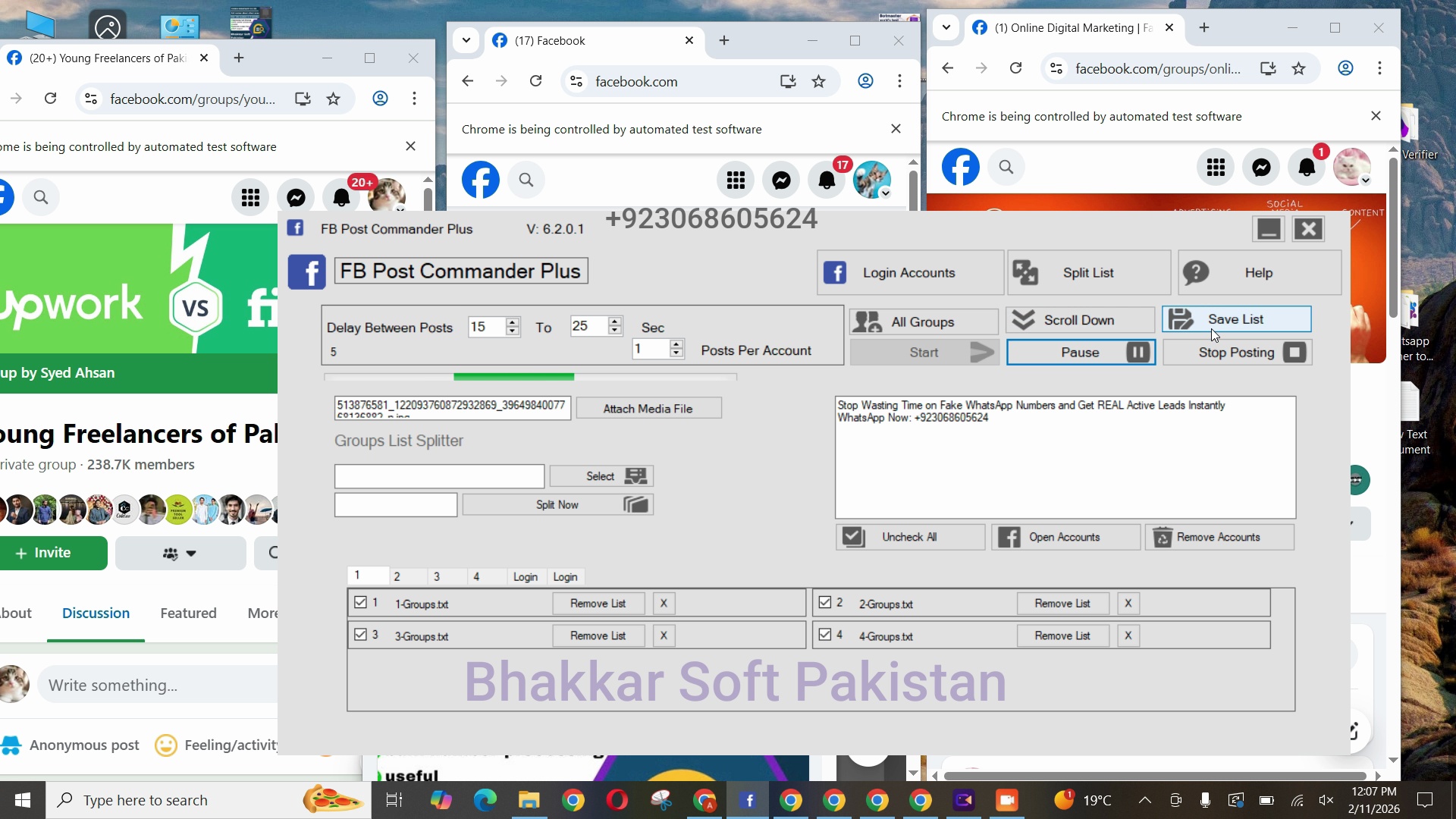
Task: Open Facebook Messenger icon in the toolbar
Action: 781,180
